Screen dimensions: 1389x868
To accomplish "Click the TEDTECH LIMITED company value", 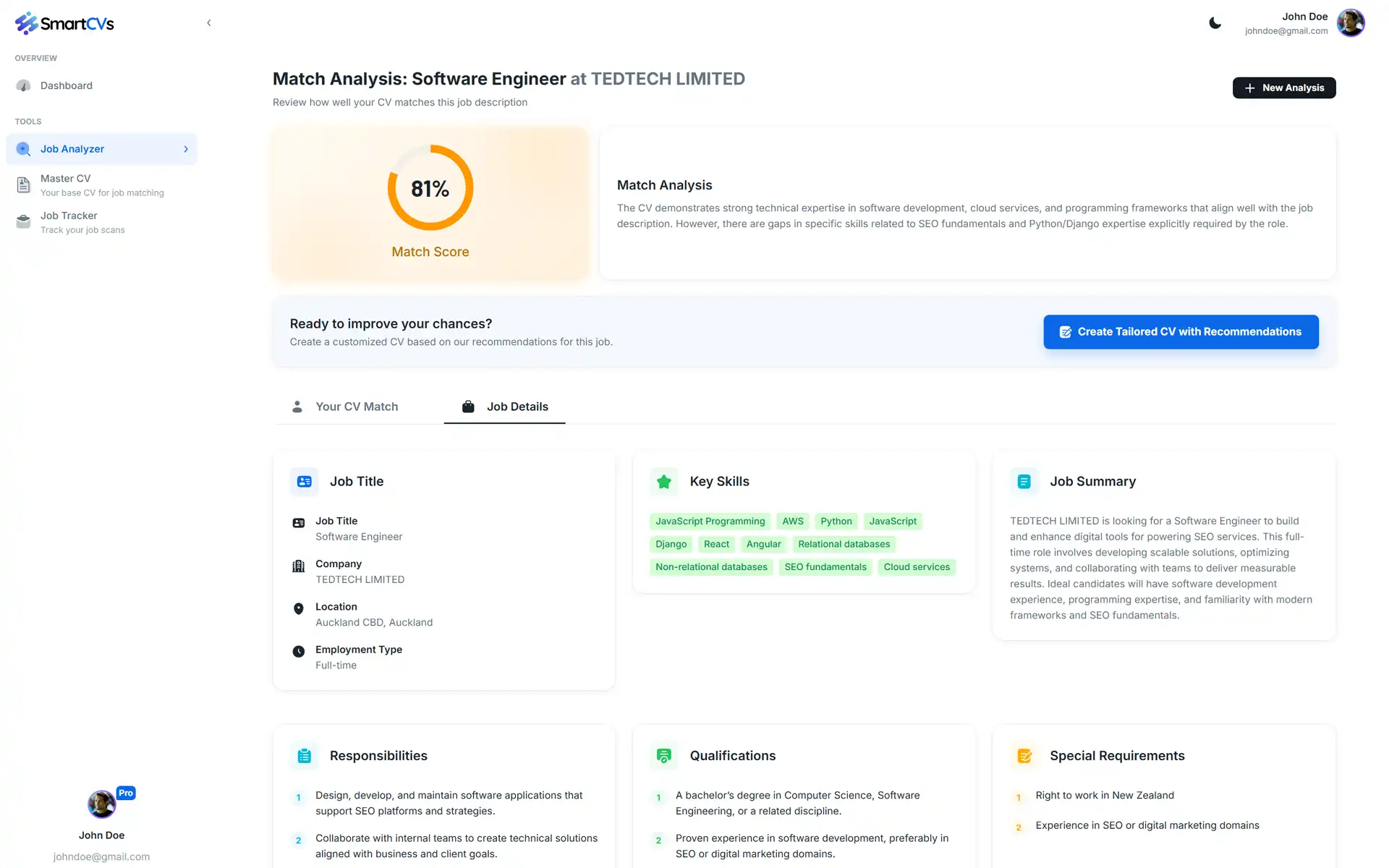I will click(360, 580).
